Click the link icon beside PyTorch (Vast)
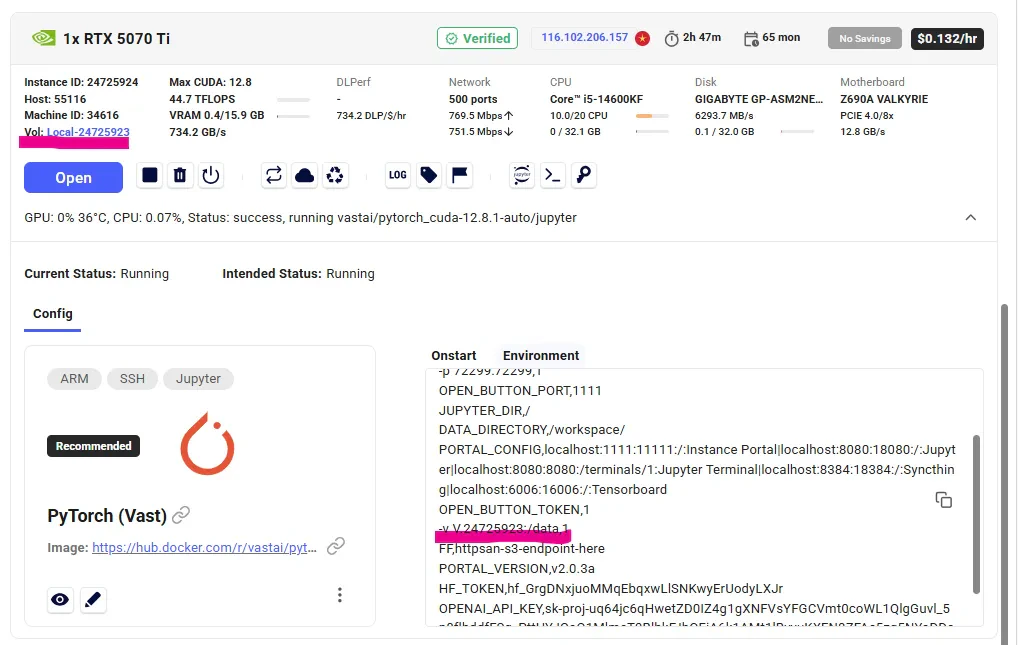1018x645 pixels. pyautogui.click(x=181, y=515)
